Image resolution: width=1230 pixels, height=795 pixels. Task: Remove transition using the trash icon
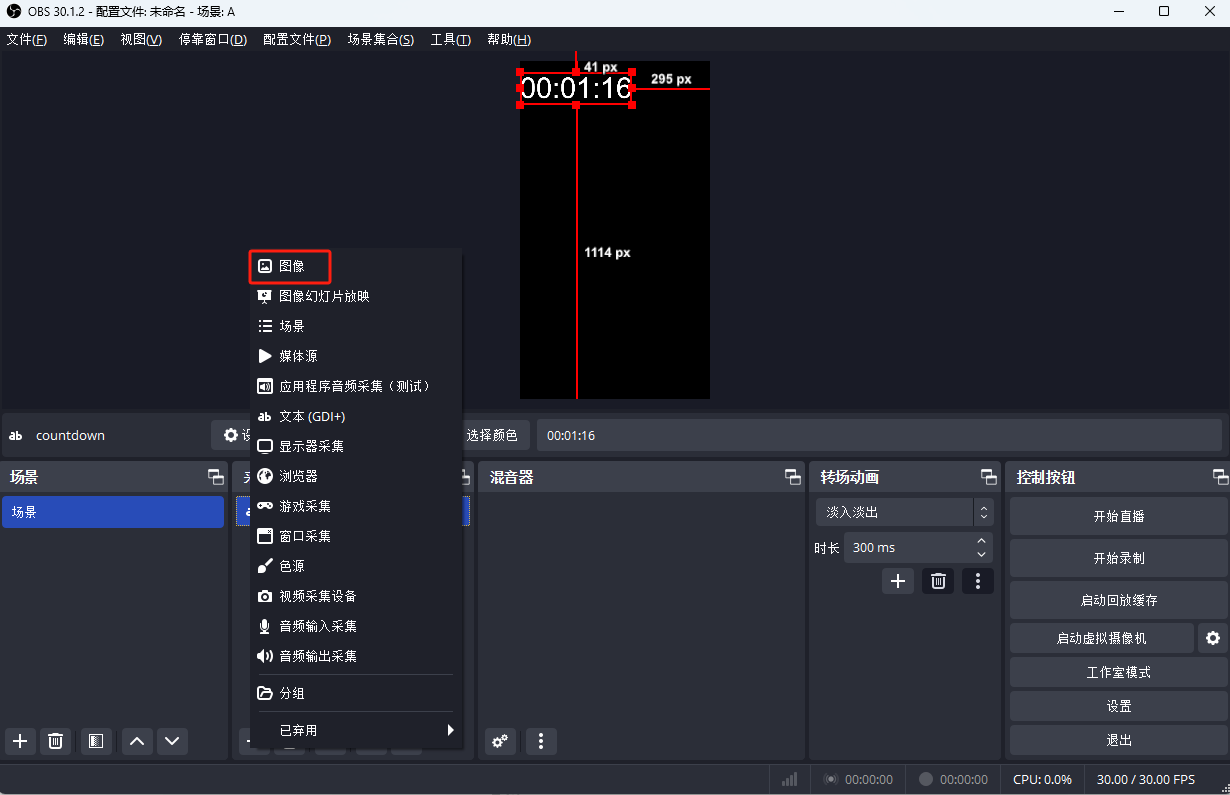(x=937, y=580)
